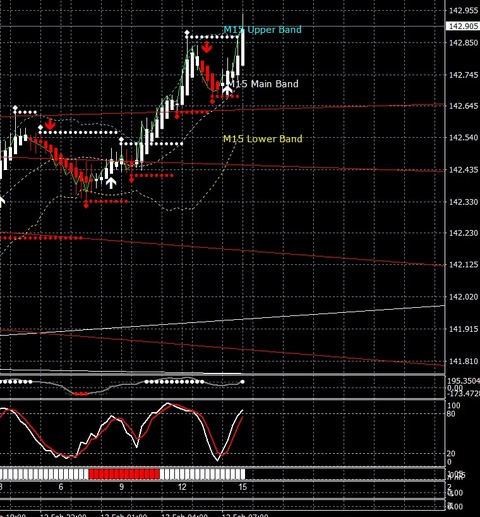Select the white buy arrow beside Main Band label
The height and width of the screenshot is (517, 480).
point(227,90)
